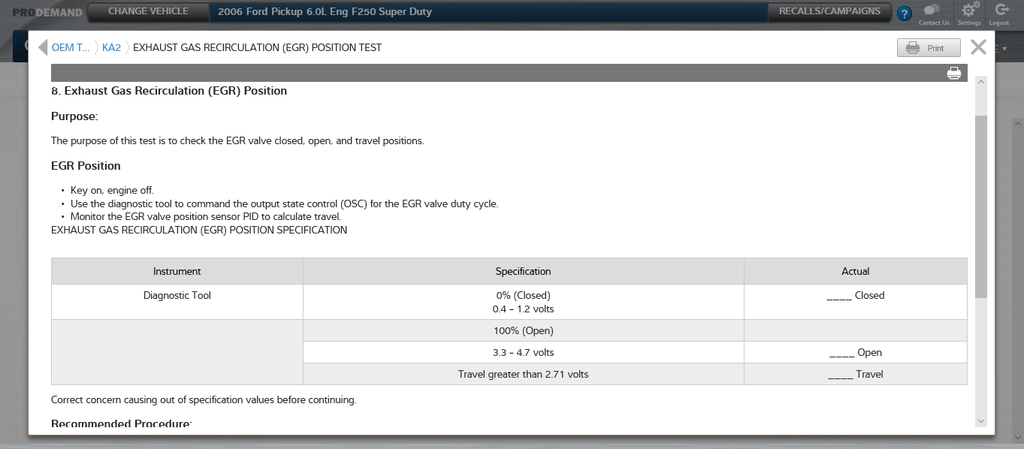Click the dialog vertical scrollbar thumb
Image resolution: width=1024 pixels, height=449 pixels.
(981, 207)
